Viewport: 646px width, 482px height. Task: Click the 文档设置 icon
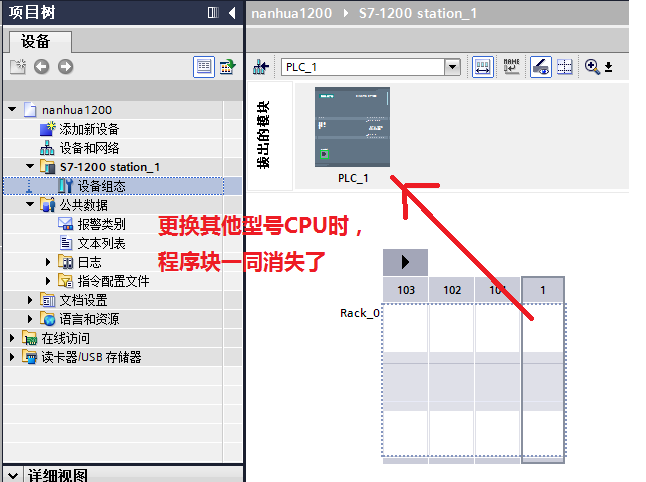tap(48, 300)
